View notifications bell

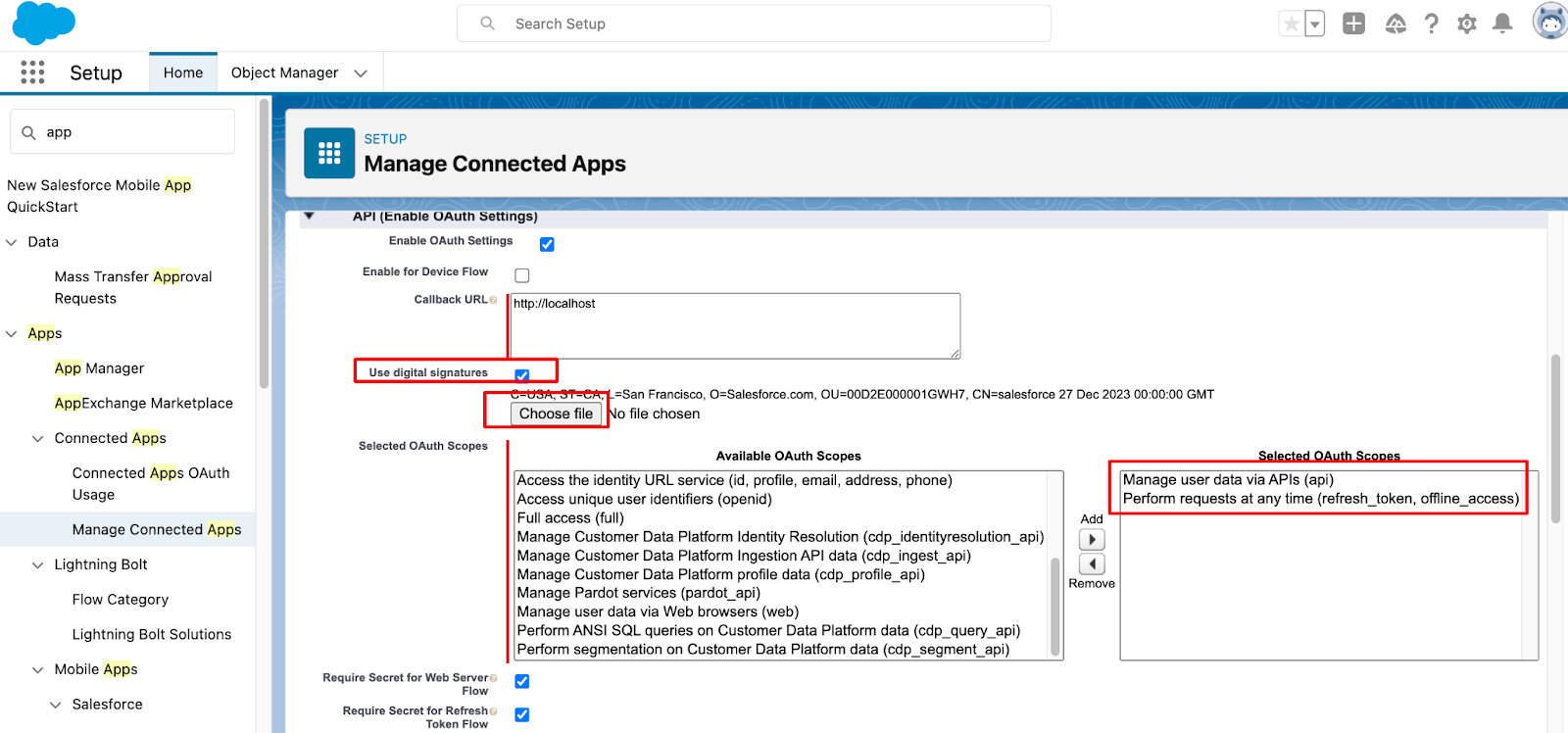[1501, 24]
